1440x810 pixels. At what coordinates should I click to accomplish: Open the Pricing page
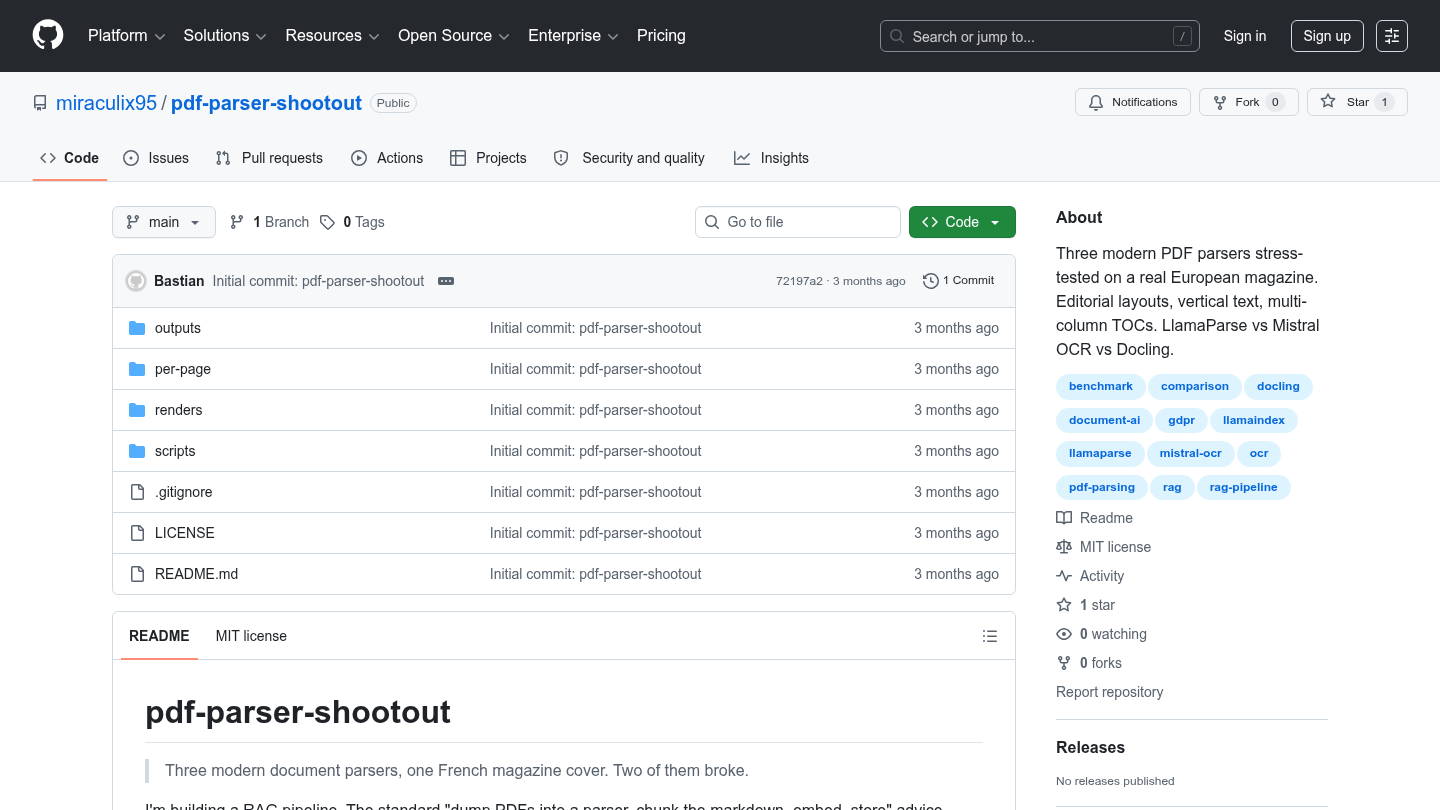pos(661,35)
